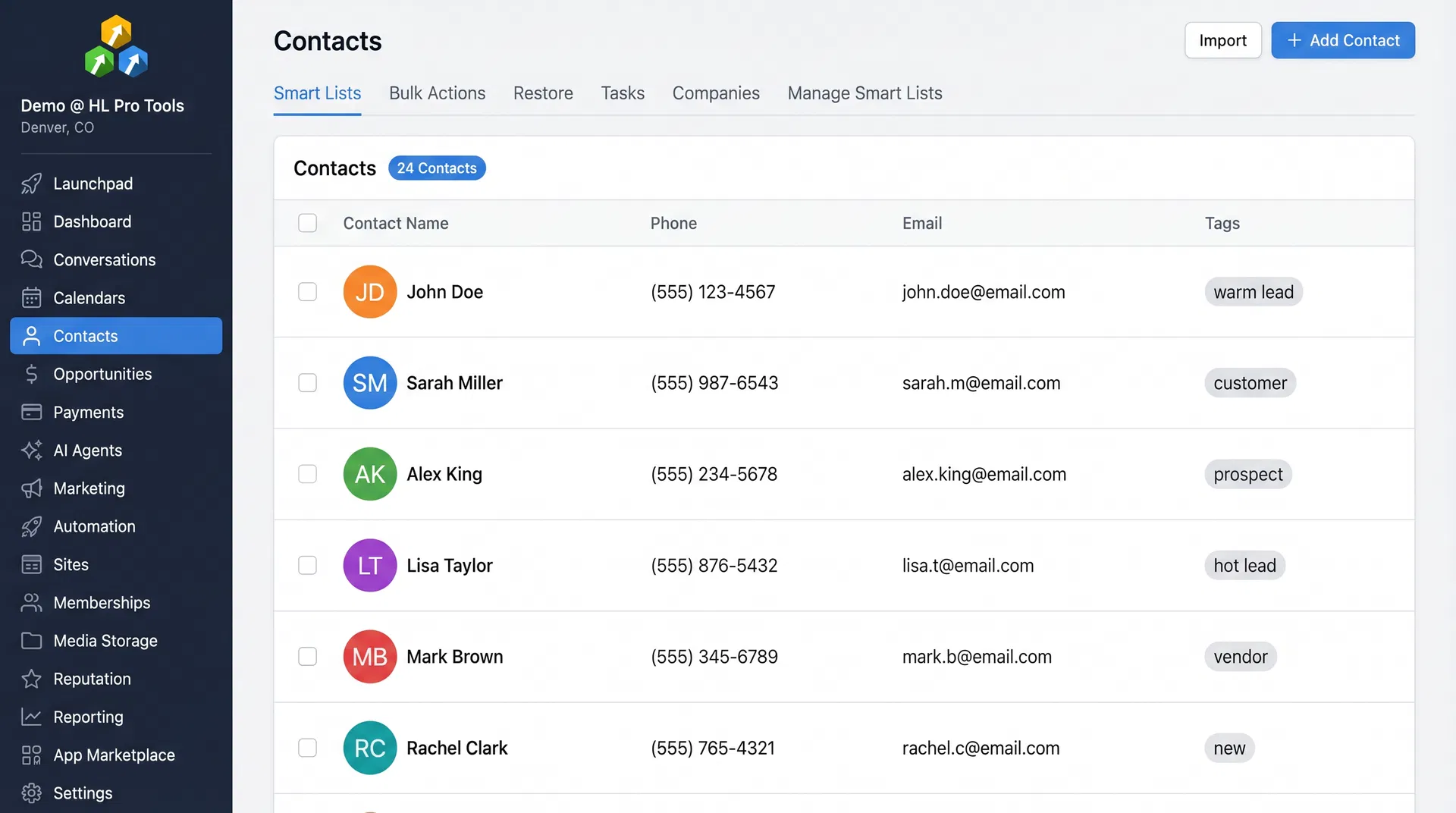The height and width of the screenshot is (813, 1456).
Task: Click the 'new' tag
Action: click(1229, 748)
